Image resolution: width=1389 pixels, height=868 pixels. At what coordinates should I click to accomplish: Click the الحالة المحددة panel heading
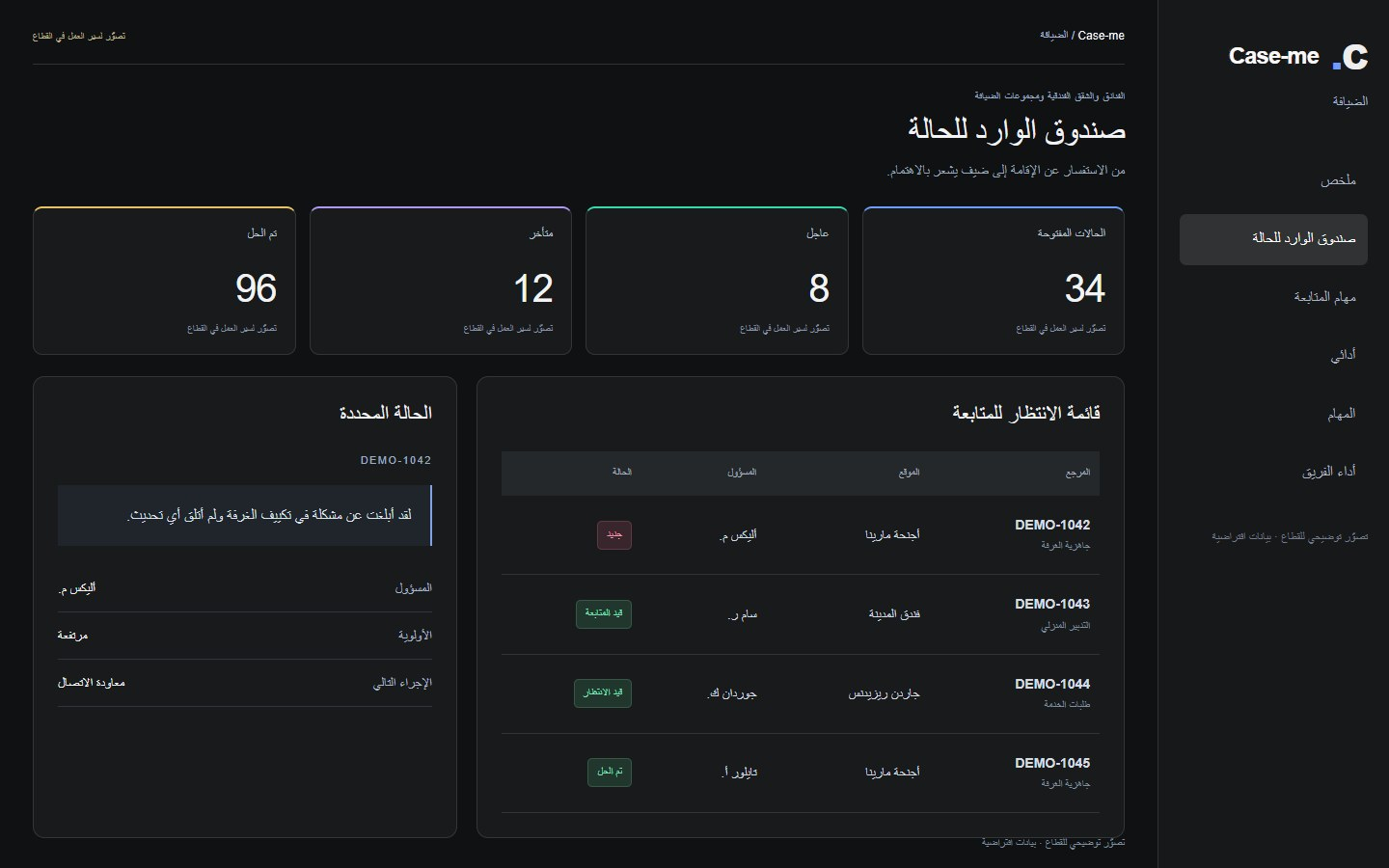[386, 414]
